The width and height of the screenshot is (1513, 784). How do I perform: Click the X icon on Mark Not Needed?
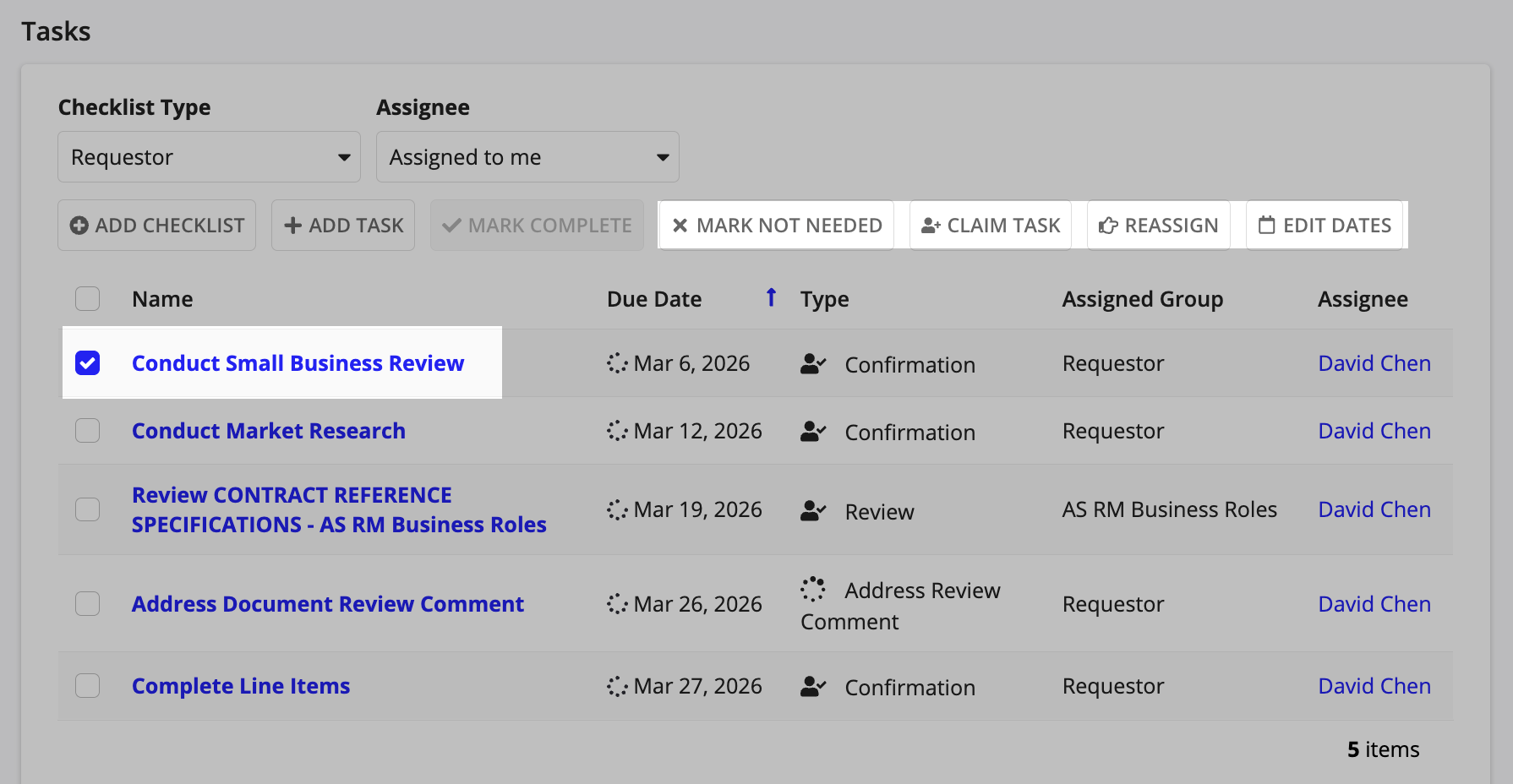tap(680, 226)
